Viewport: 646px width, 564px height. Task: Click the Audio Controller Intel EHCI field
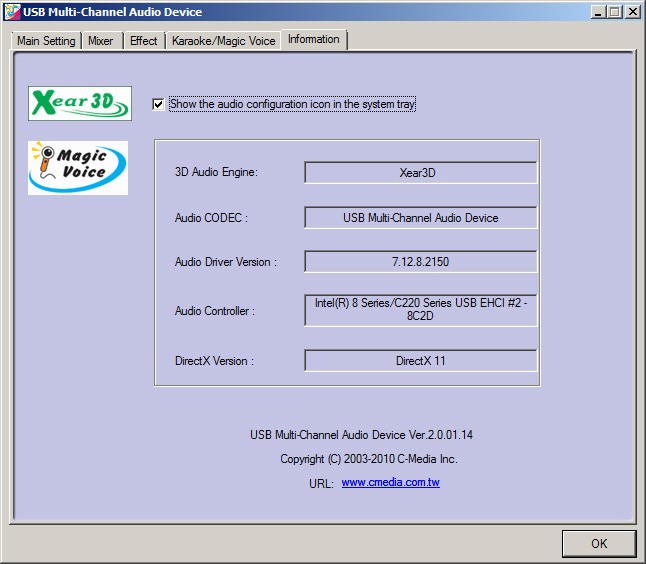[420, 310]
